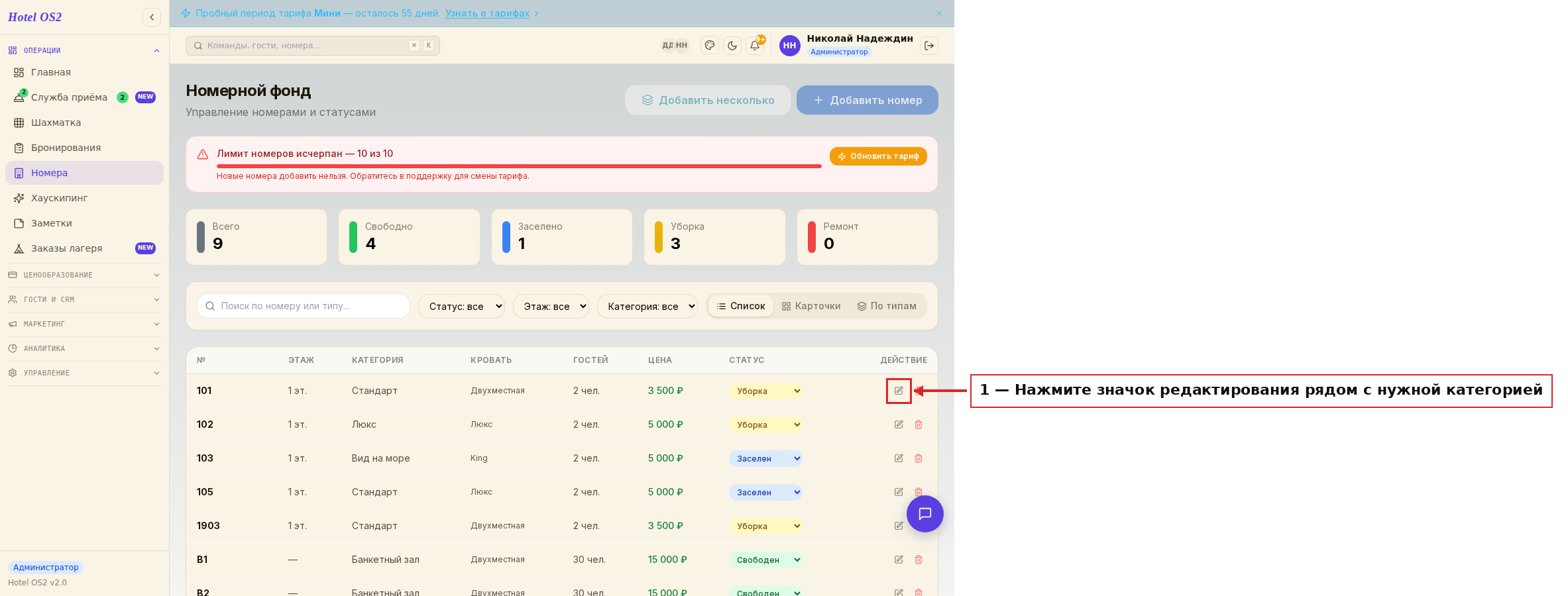The image size is (1568, 596).
Task: Select Номера in the sidebar
Action: tap(84, 173)
